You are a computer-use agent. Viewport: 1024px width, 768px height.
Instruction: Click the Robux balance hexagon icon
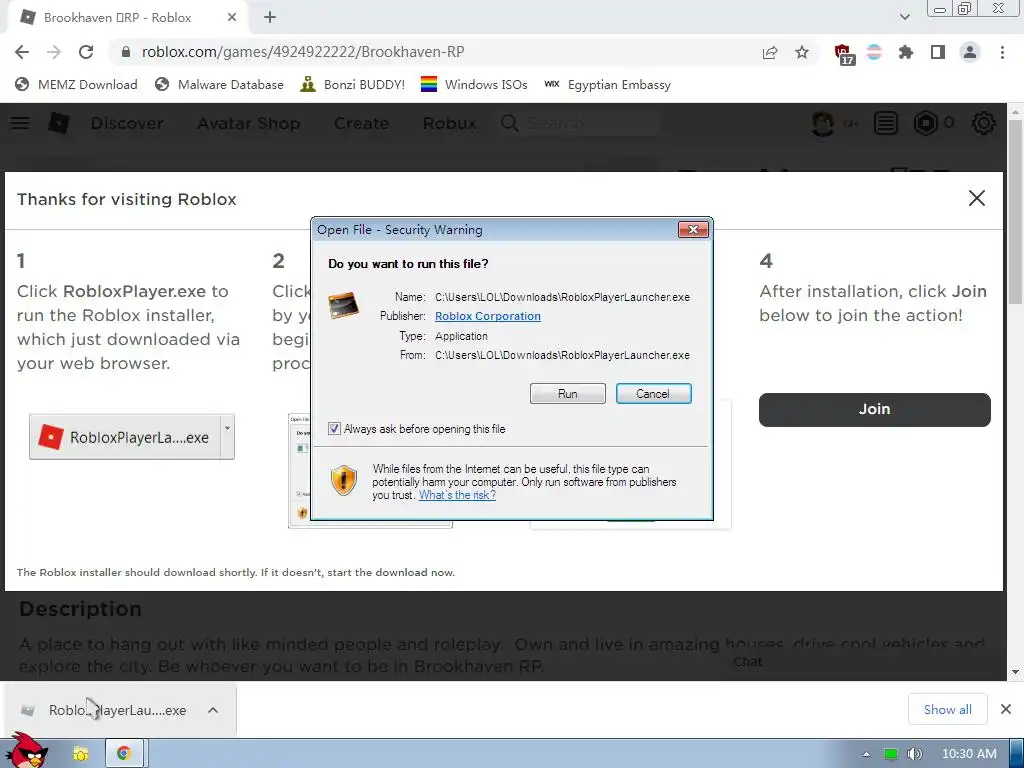925,123
